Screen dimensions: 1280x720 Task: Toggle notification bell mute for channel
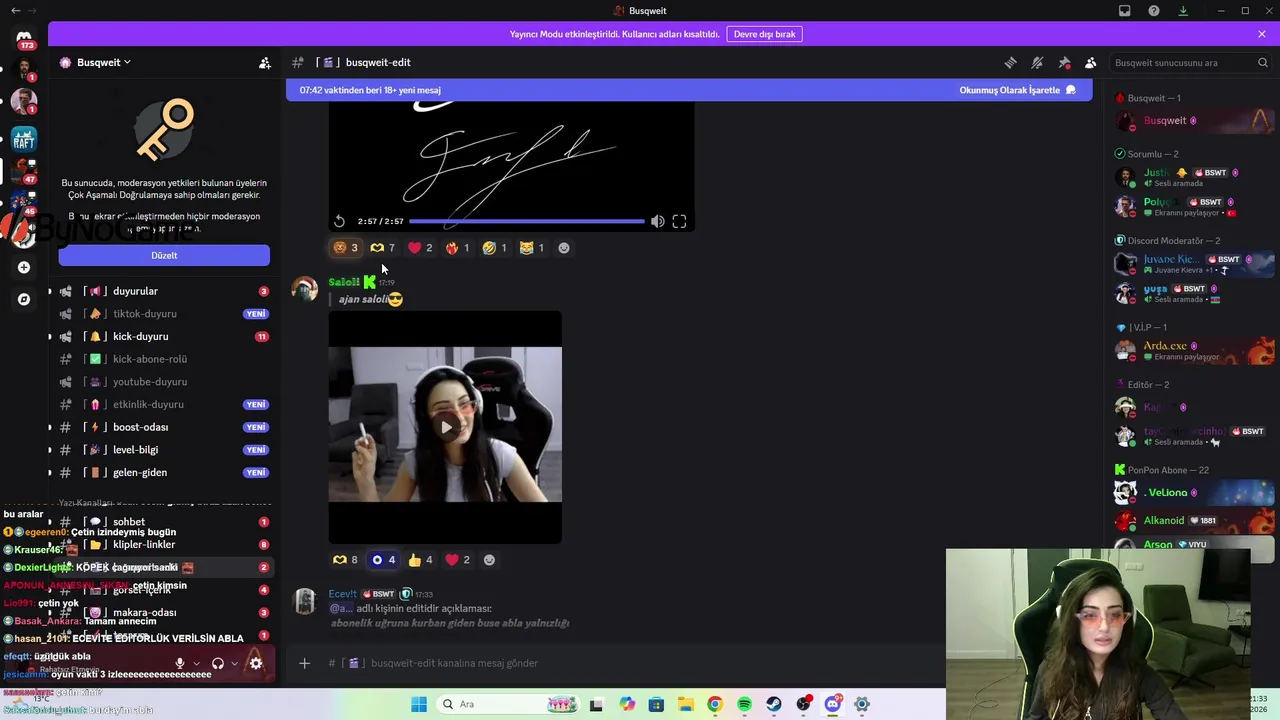1037,62
